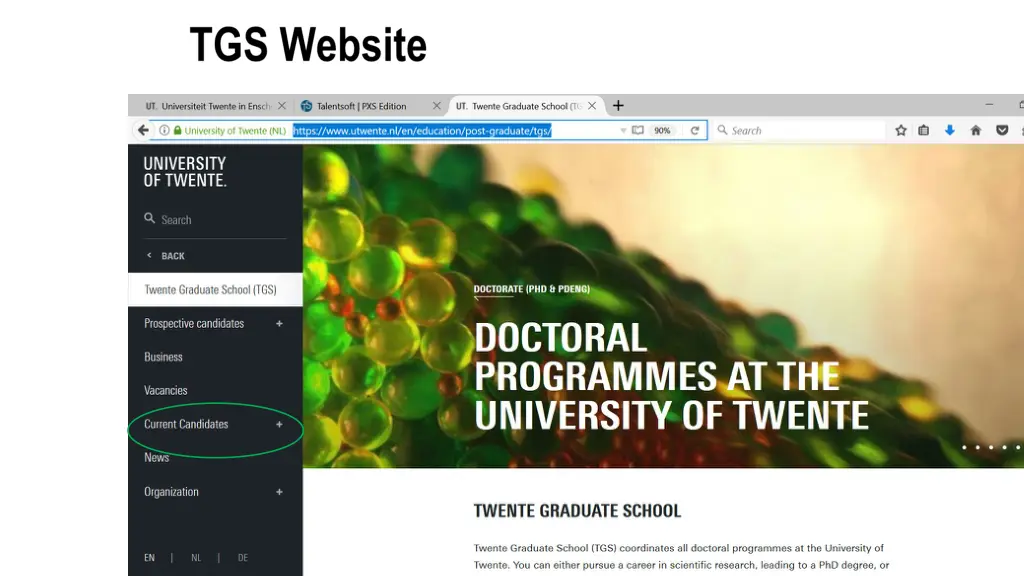Click the browser search box
Image resolution: width=1024 pixels, height=576 pixels.
click(x=801, y=131)
